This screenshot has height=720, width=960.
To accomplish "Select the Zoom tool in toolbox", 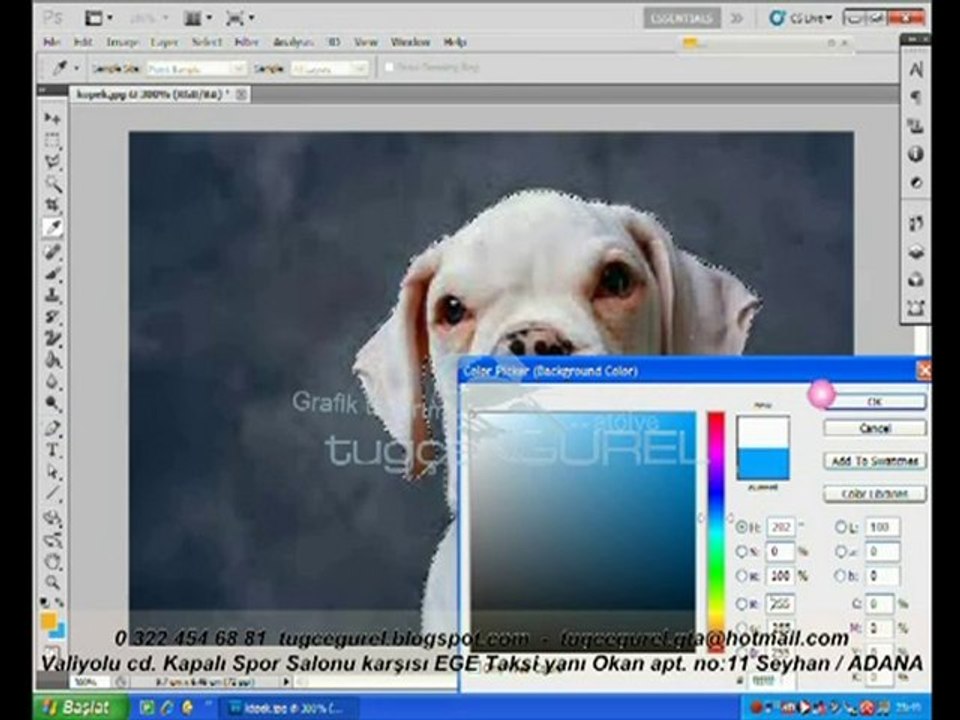I will (53, 582).
